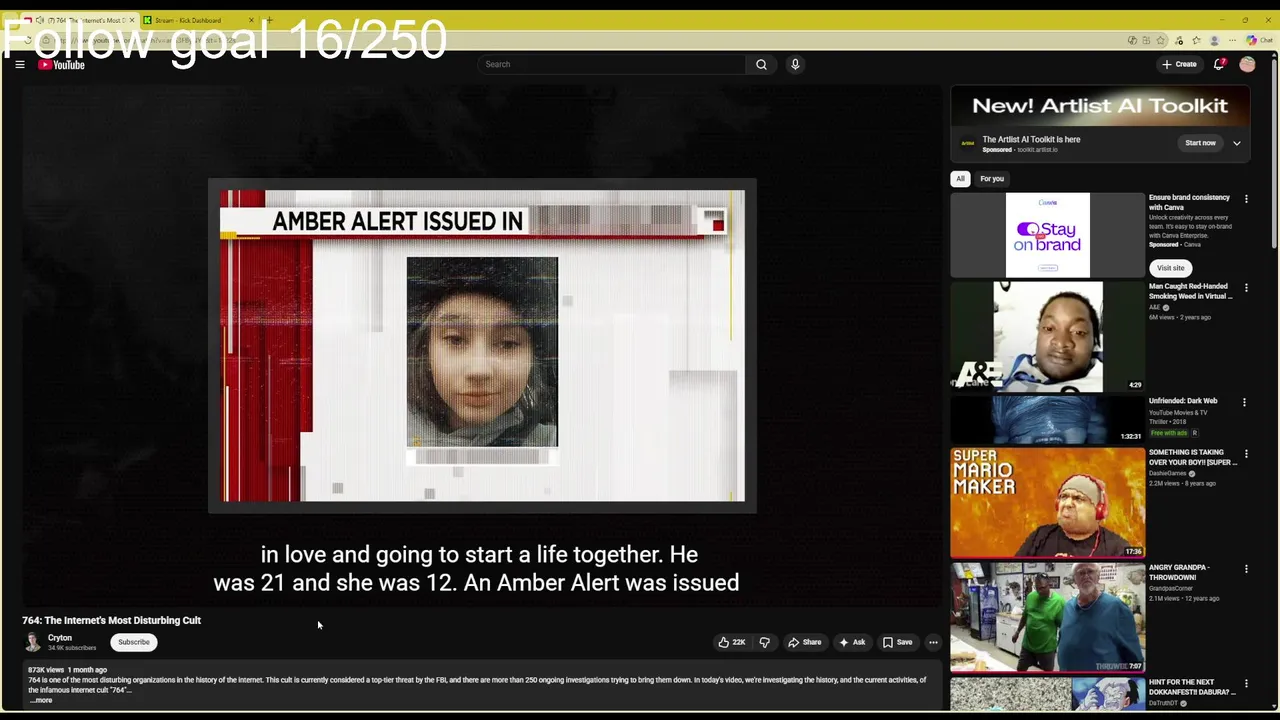This screenshot has height=720, width=1280.
Task: Click the Artlist AI Toolkit banner
Action: tap(1100, 106)
